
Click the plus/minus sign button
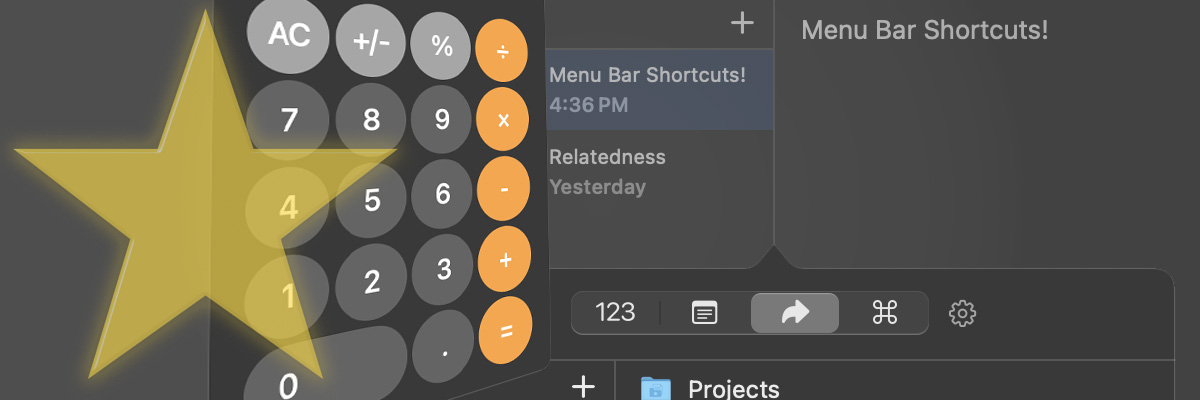(371, 44)
